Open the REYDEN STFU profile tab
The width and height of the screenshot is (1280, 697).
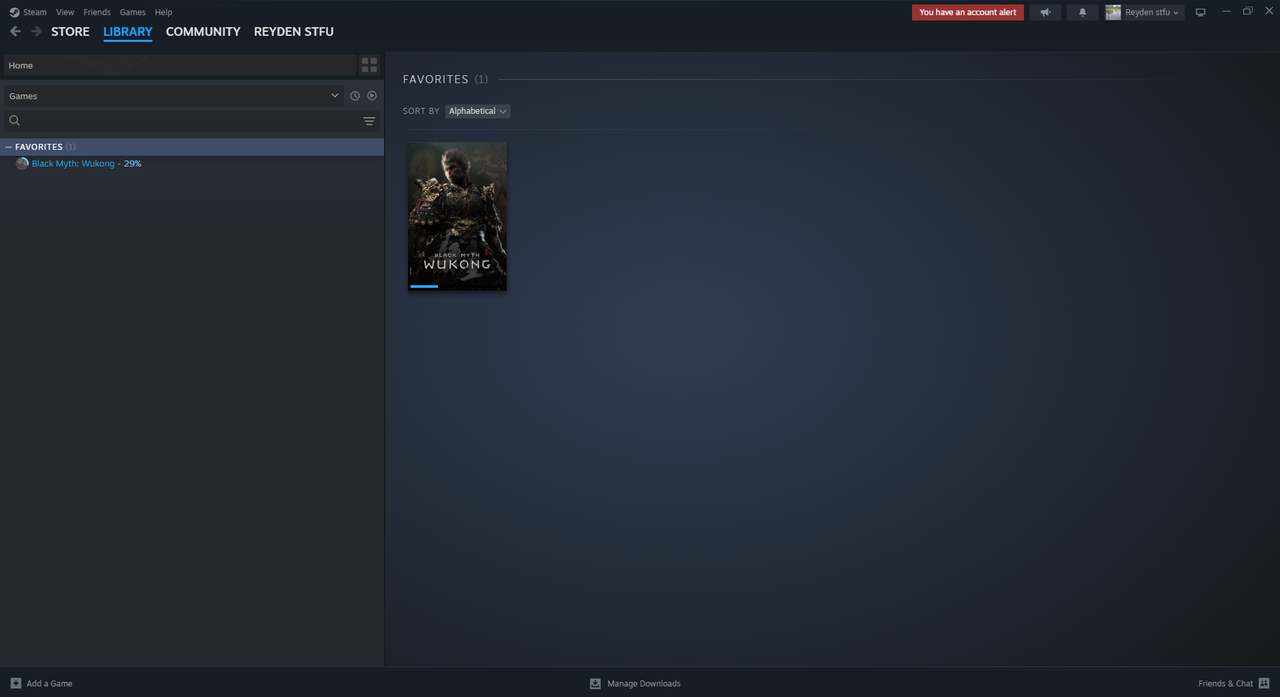(294, 31)
